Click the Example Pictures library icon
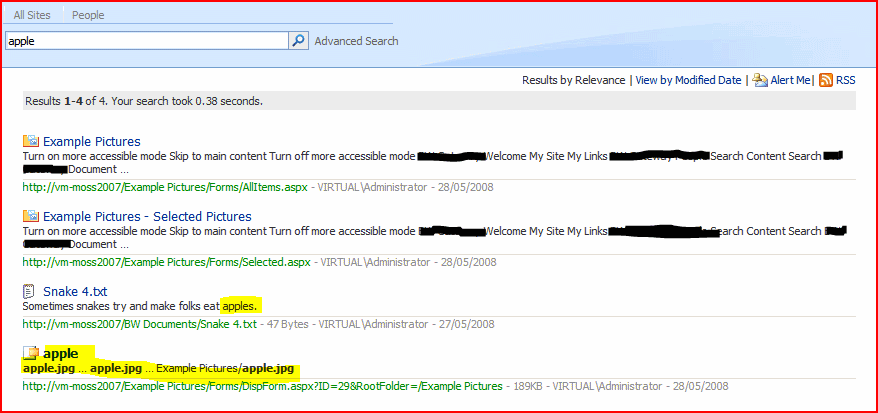Viewport: 878px width, 413px height. (31, 141)
